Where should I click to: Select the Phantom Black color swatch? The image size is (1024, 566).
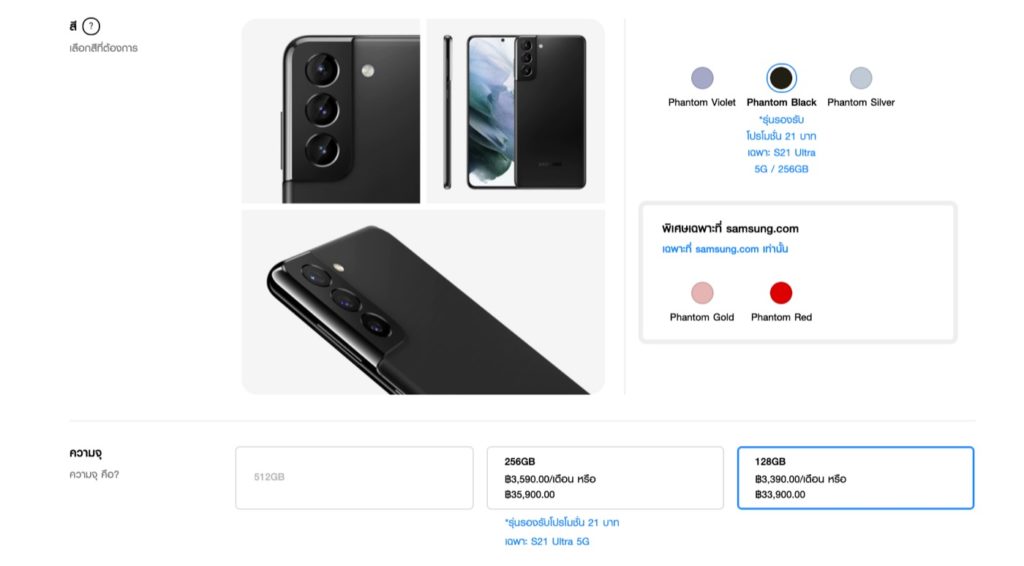(781, 78)
